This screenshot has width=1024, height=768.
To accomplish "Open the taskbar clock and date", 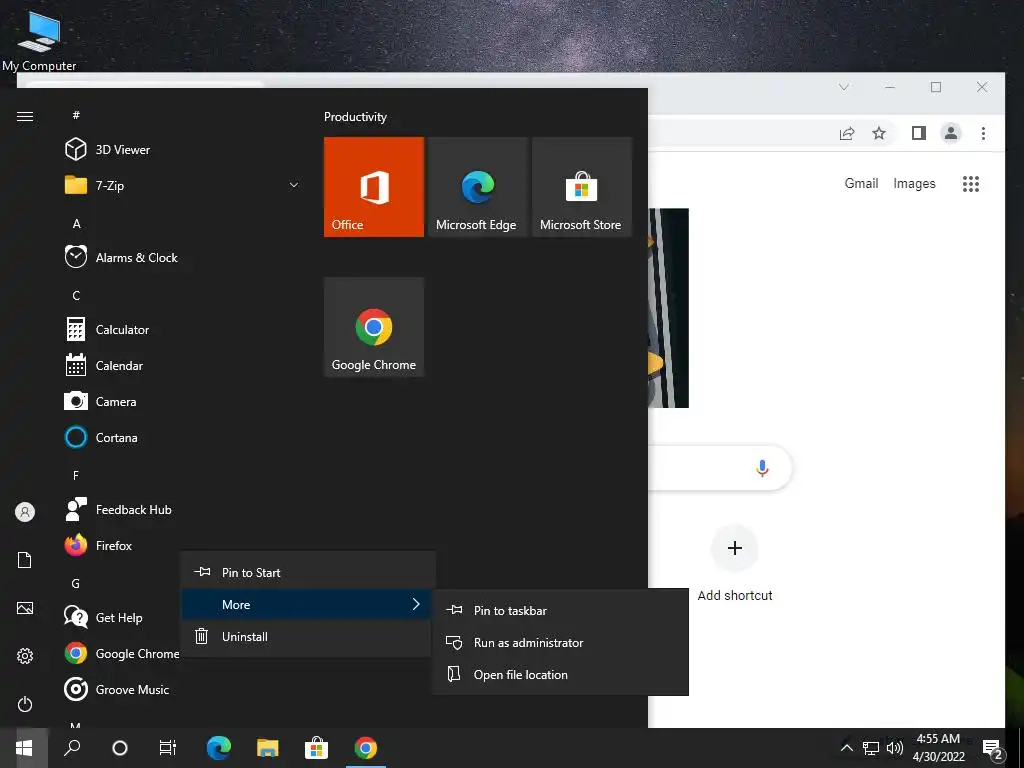I will [x=938, y=748].
